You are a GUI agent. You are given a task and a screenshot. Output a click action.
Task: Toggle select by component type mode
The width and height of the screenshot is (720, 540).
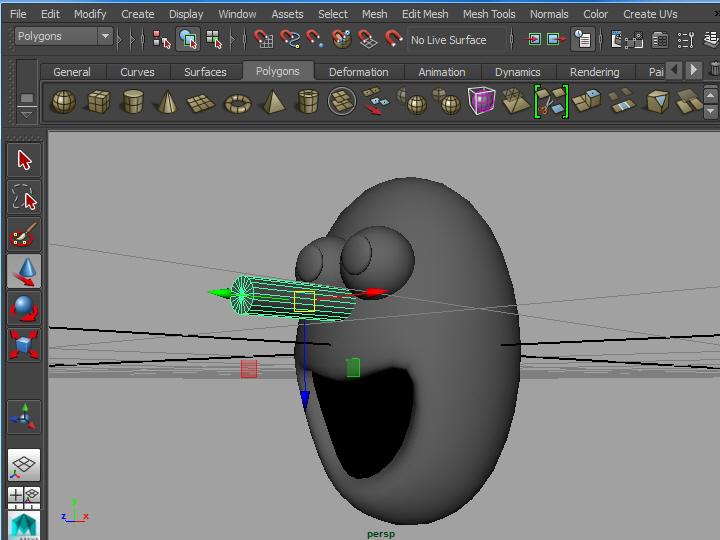[x=214, y=40]
